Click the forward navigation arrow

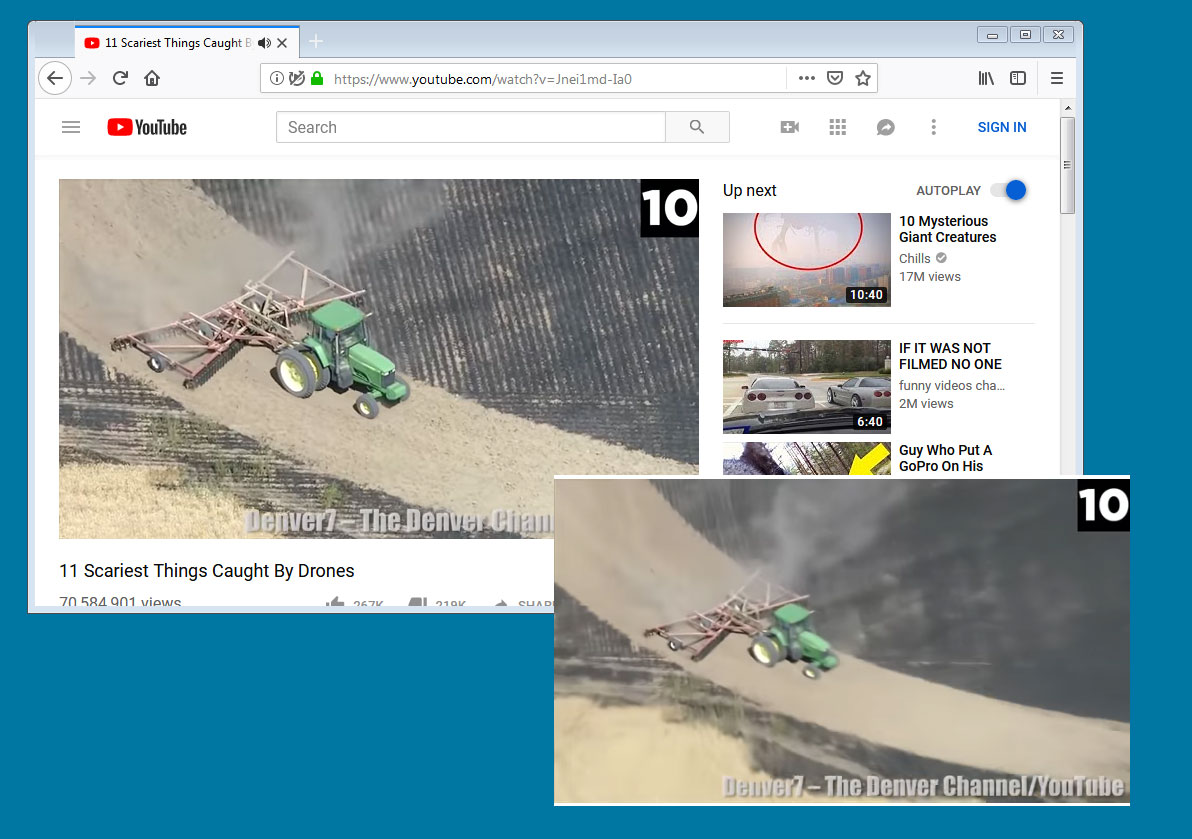tap(88, 78)
